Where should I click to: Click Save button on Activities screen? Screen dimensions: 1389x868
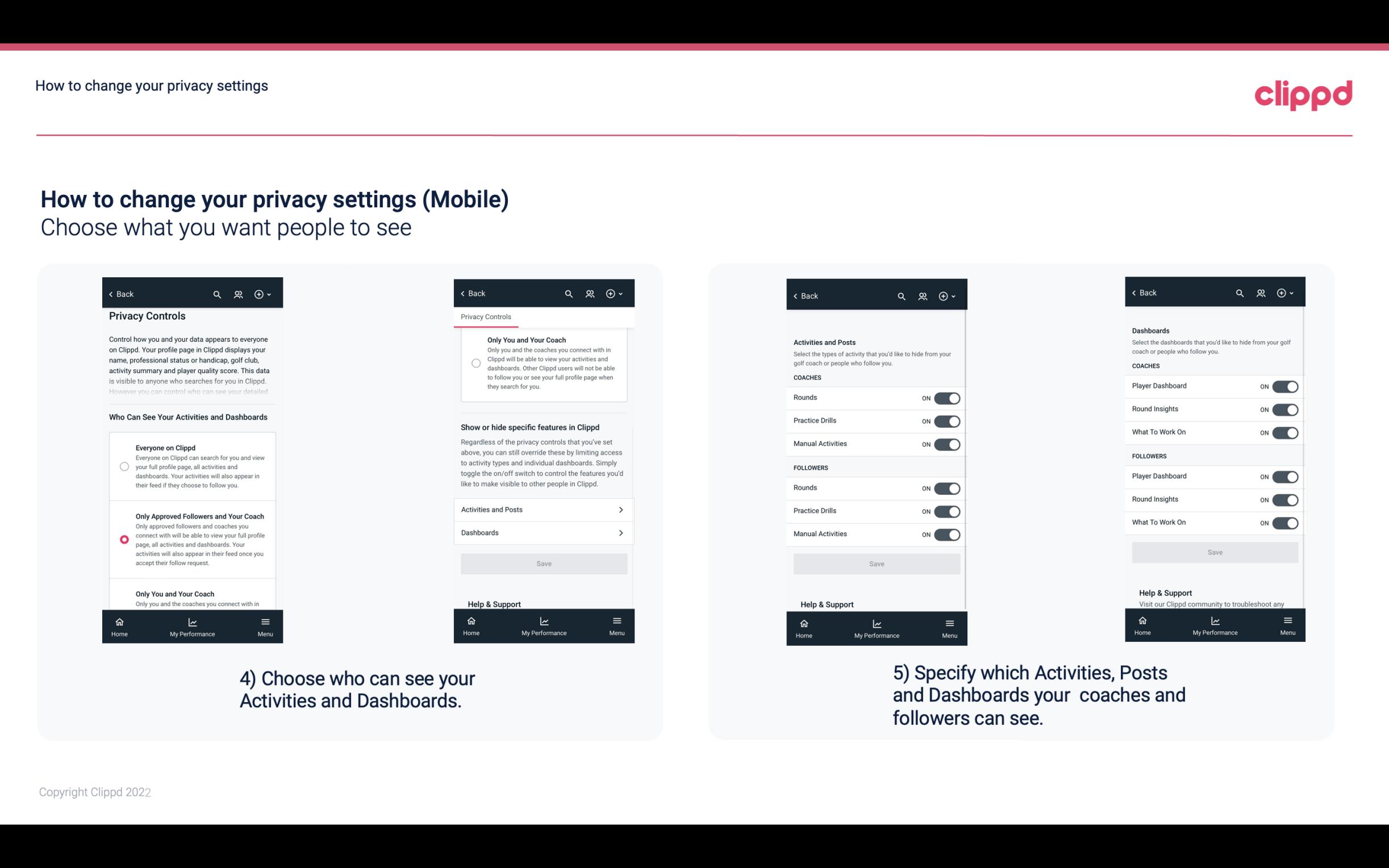(x=875, y=563)
